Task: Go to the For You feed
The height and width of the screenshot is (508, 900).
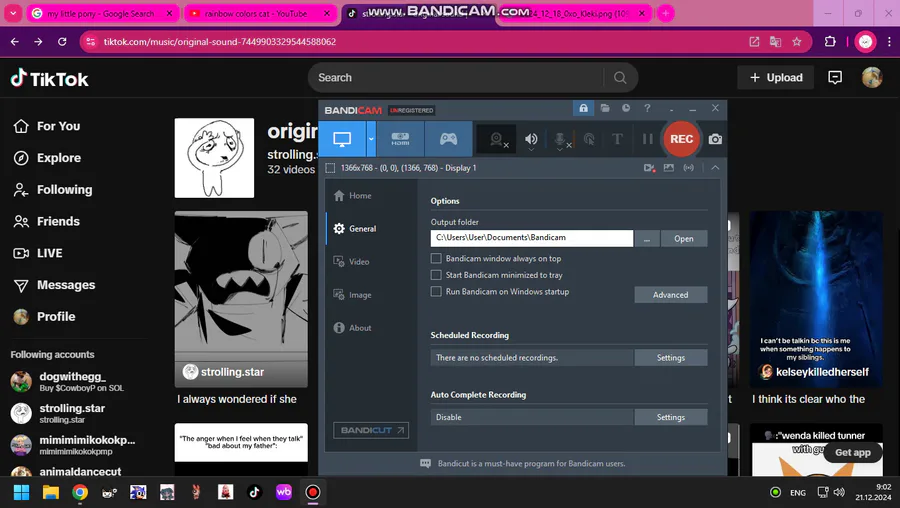Action: 47,126
